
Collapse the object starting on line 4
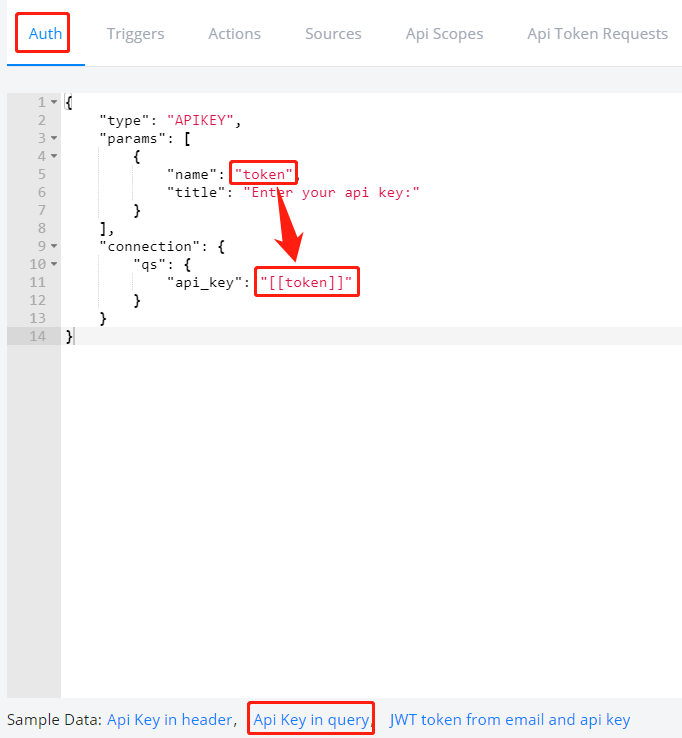54,157
